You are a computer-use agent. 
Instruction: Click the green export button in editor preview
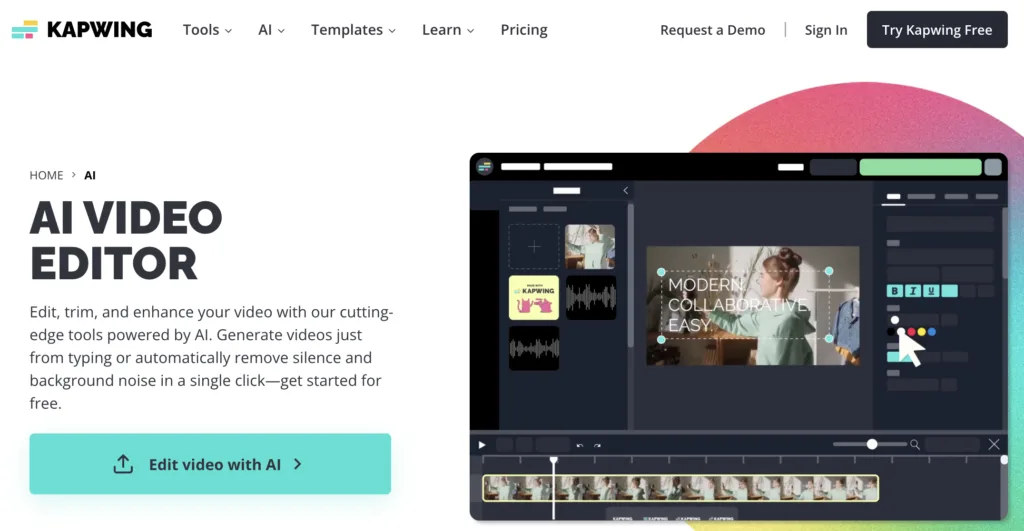(x=920, y=167)
